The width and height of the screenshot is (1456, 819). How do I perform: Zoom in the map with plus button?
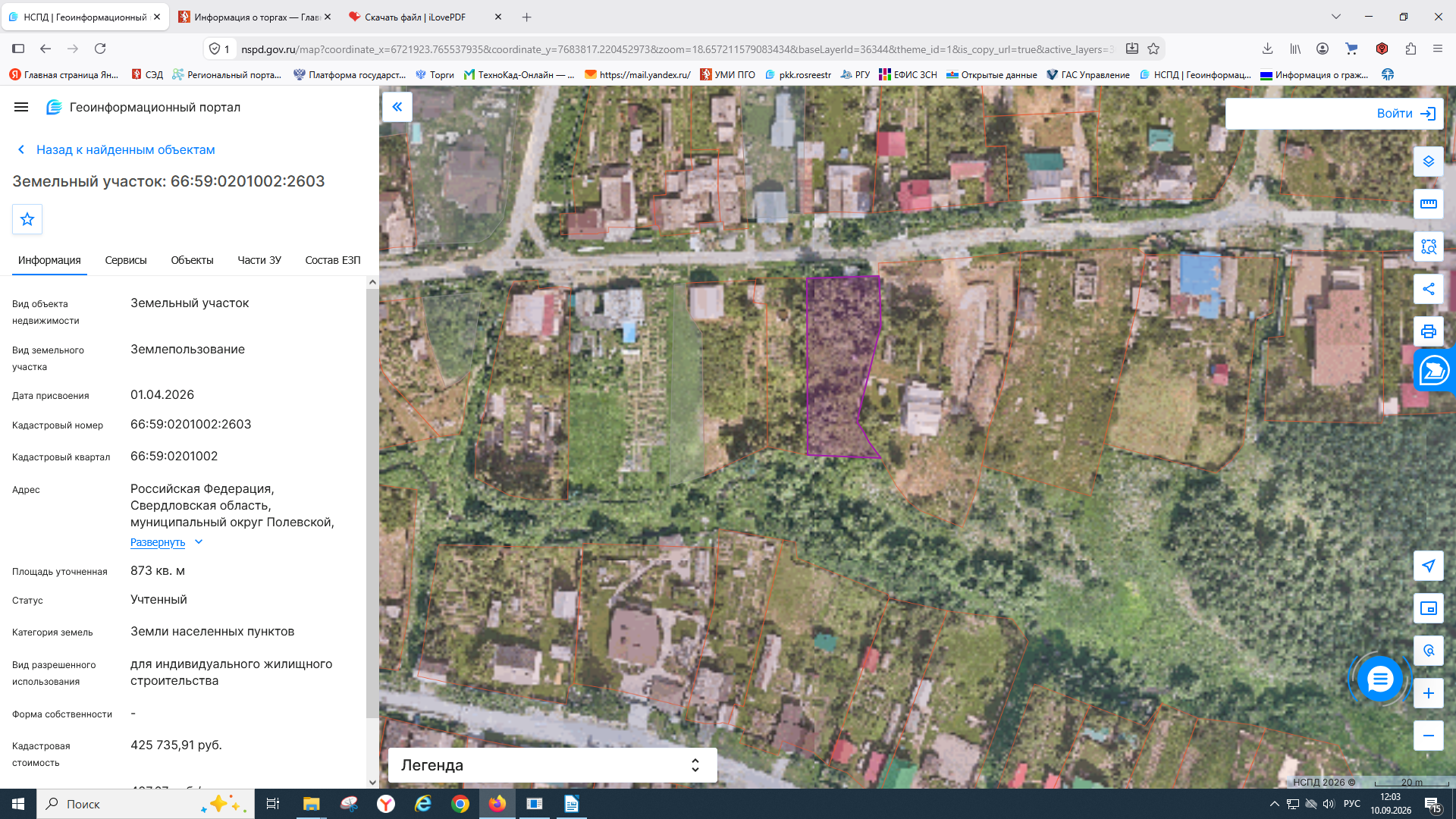click(1428, 693)
